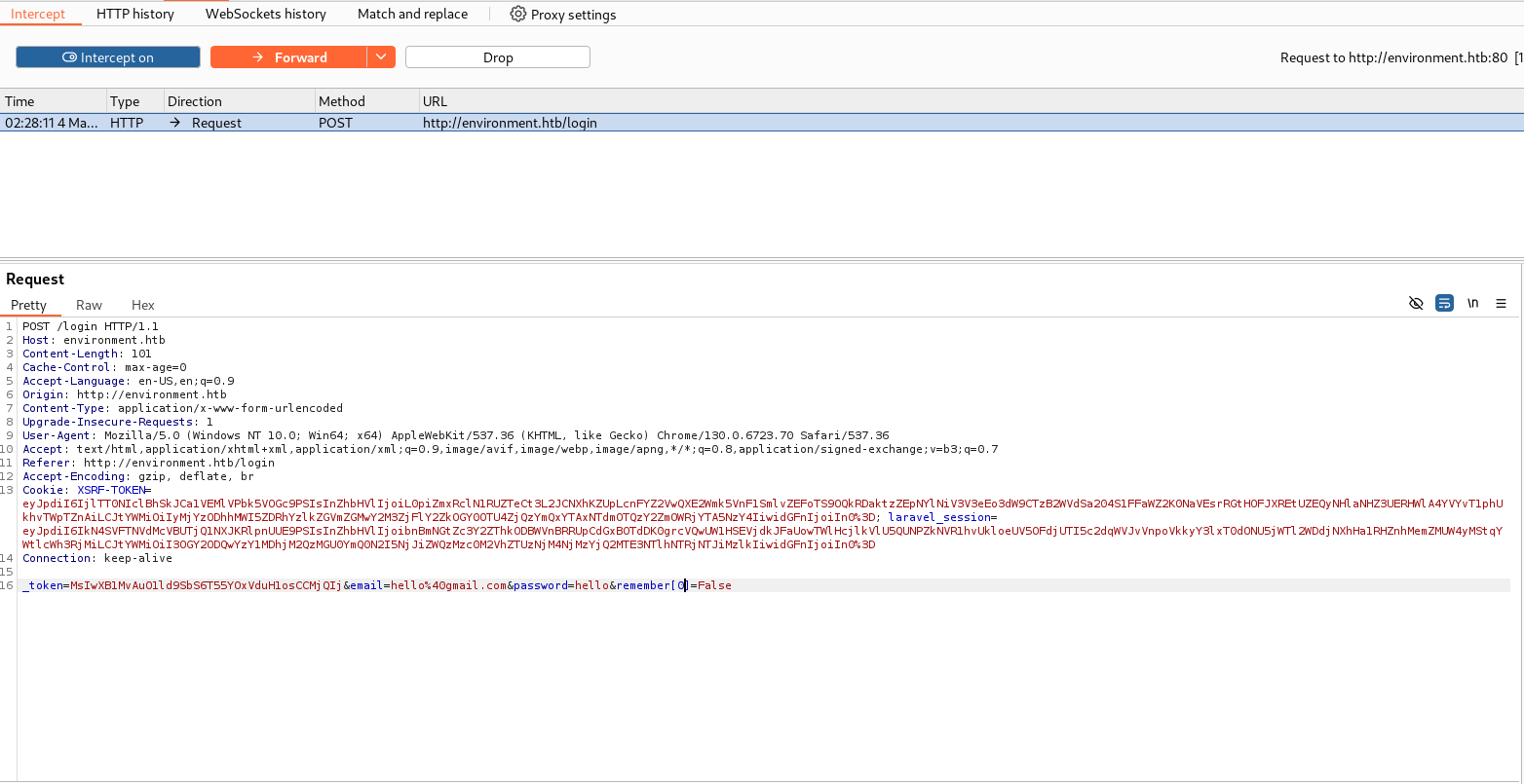The height and width of the screenshot is (784, 1524).
Task: Click the Forward request button
Action: [x=288, y=57]
